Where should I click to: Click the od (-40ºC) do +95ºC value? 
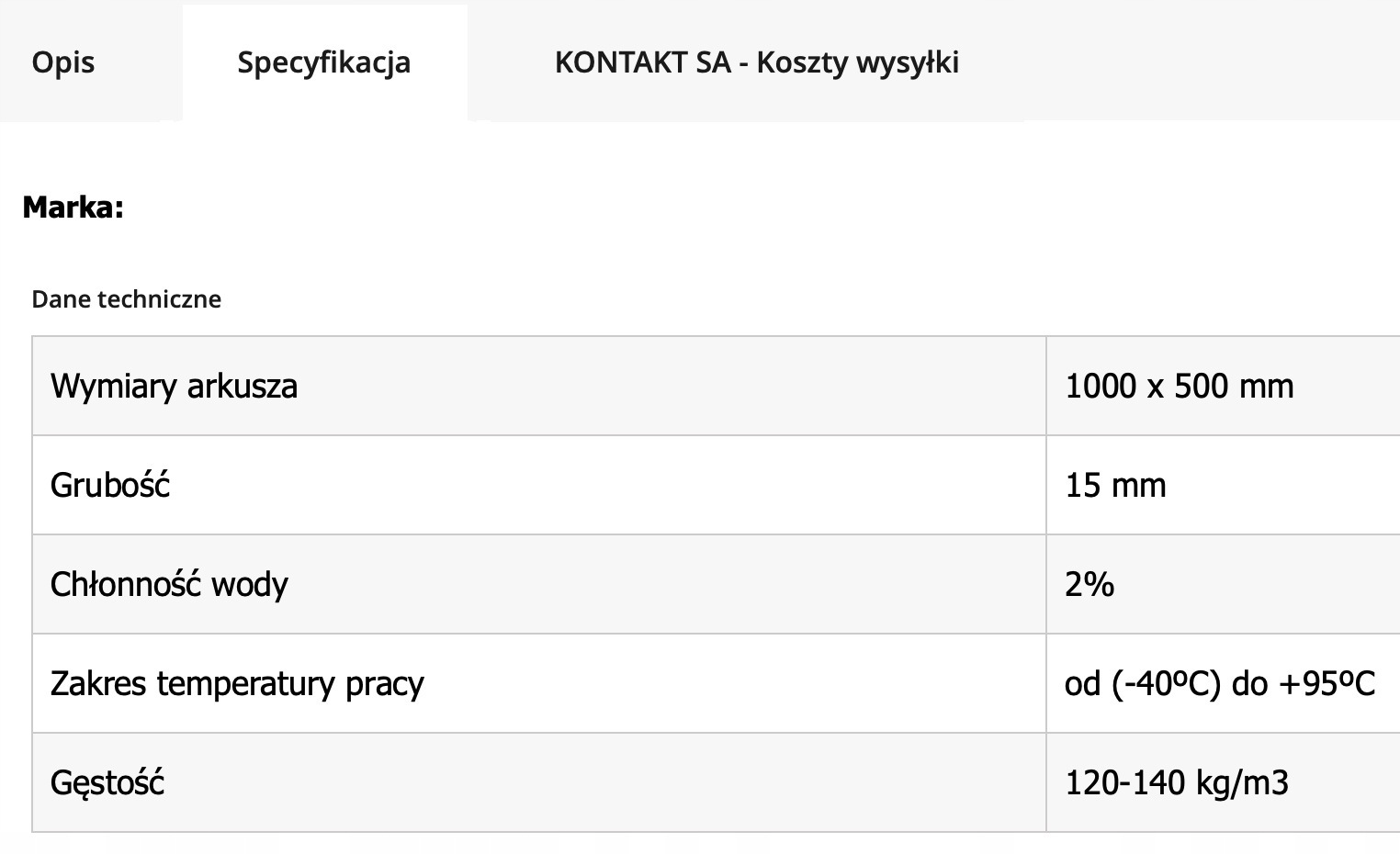click(1220, 683)
